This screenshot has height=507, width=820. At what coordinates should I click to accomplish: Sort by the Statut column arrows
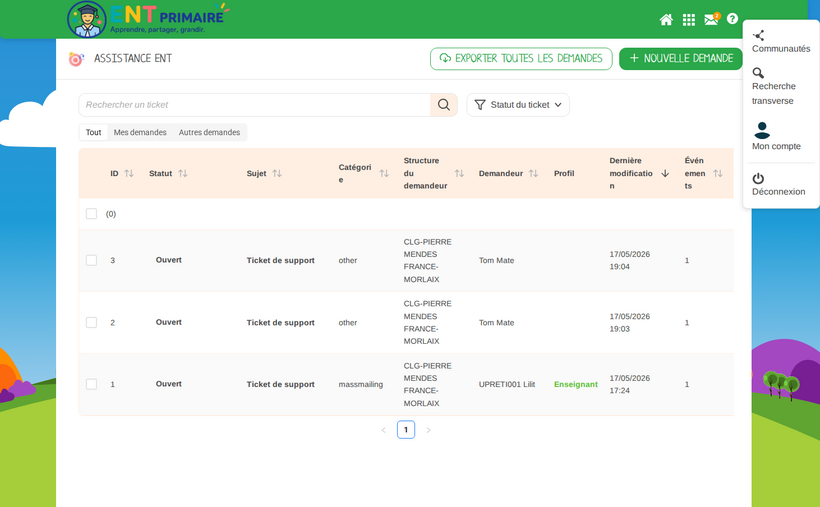click(x=183, y=173)
